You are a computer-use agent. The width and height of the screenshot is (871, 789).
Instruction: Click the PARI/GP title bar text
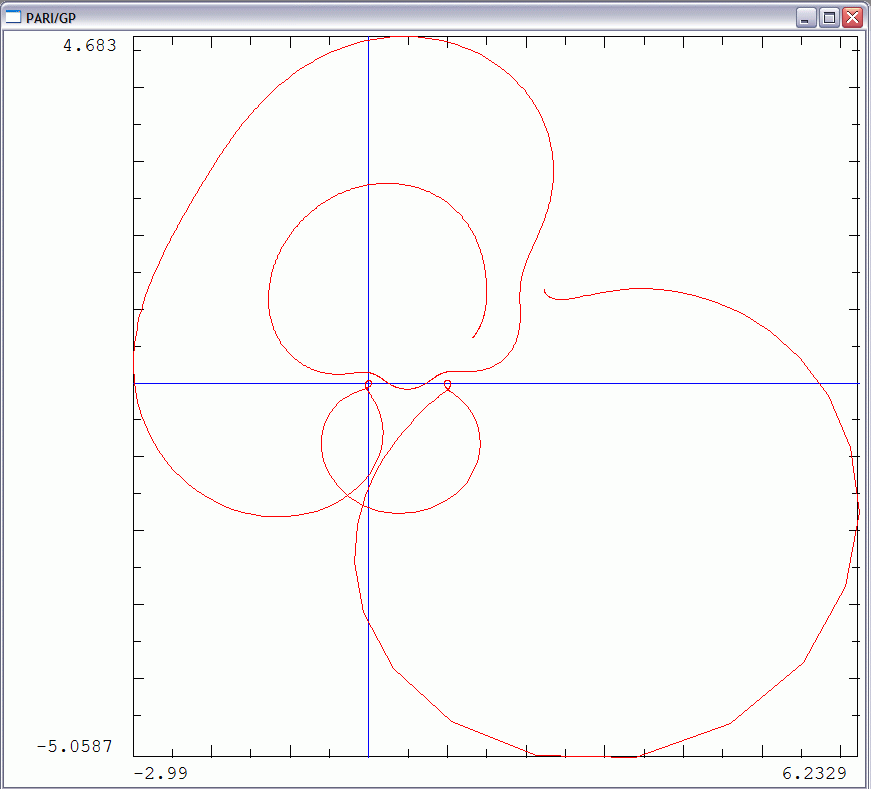click(51, 18)
